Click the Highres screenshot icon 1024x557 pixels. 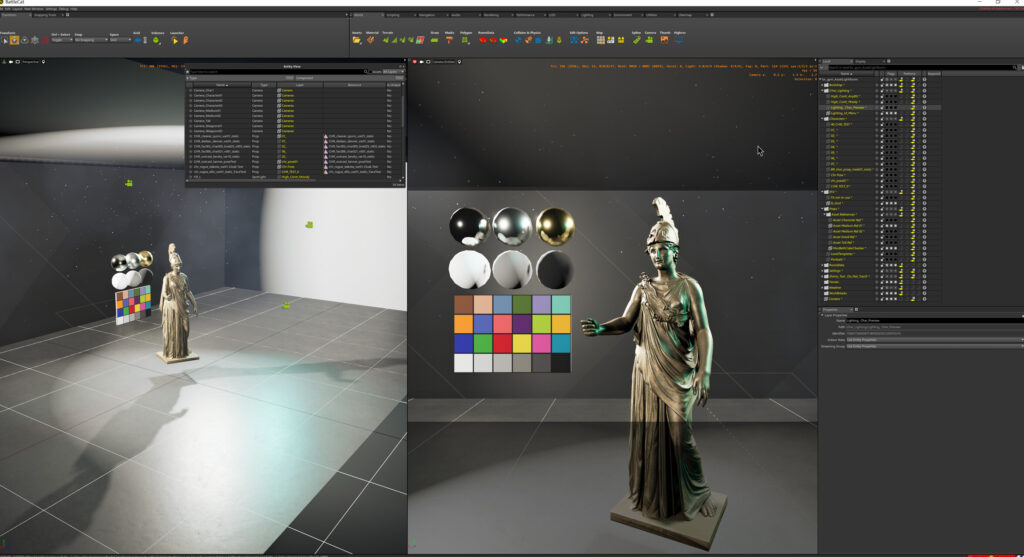point(679,40)
